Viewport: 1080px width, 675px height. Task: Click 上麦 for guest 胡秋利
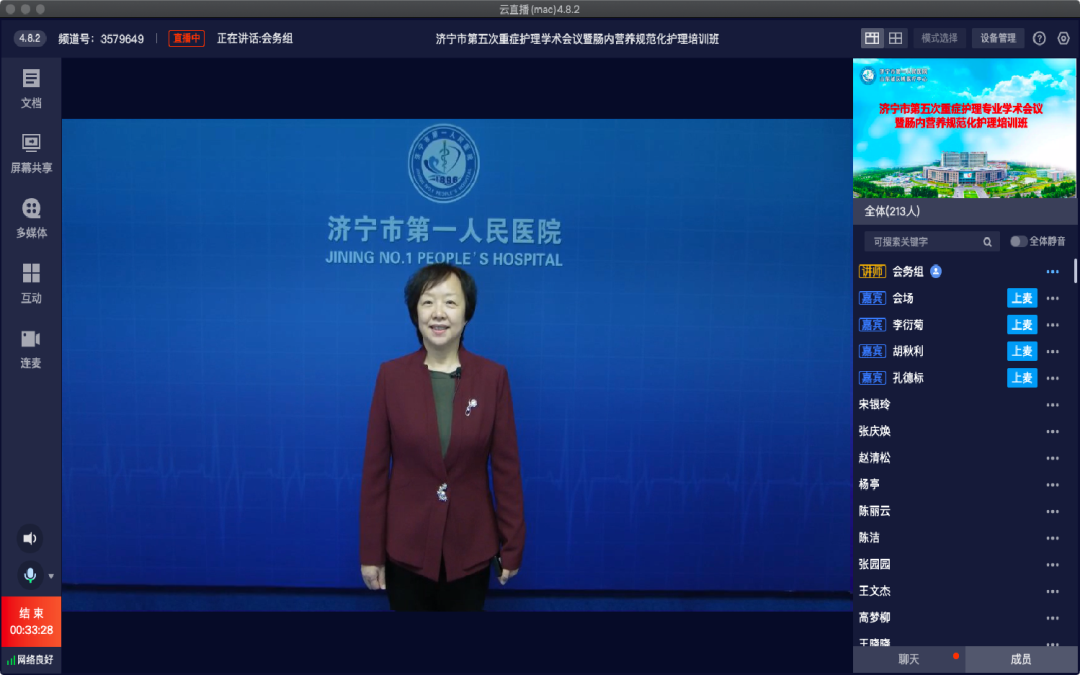pos(1022,351)
